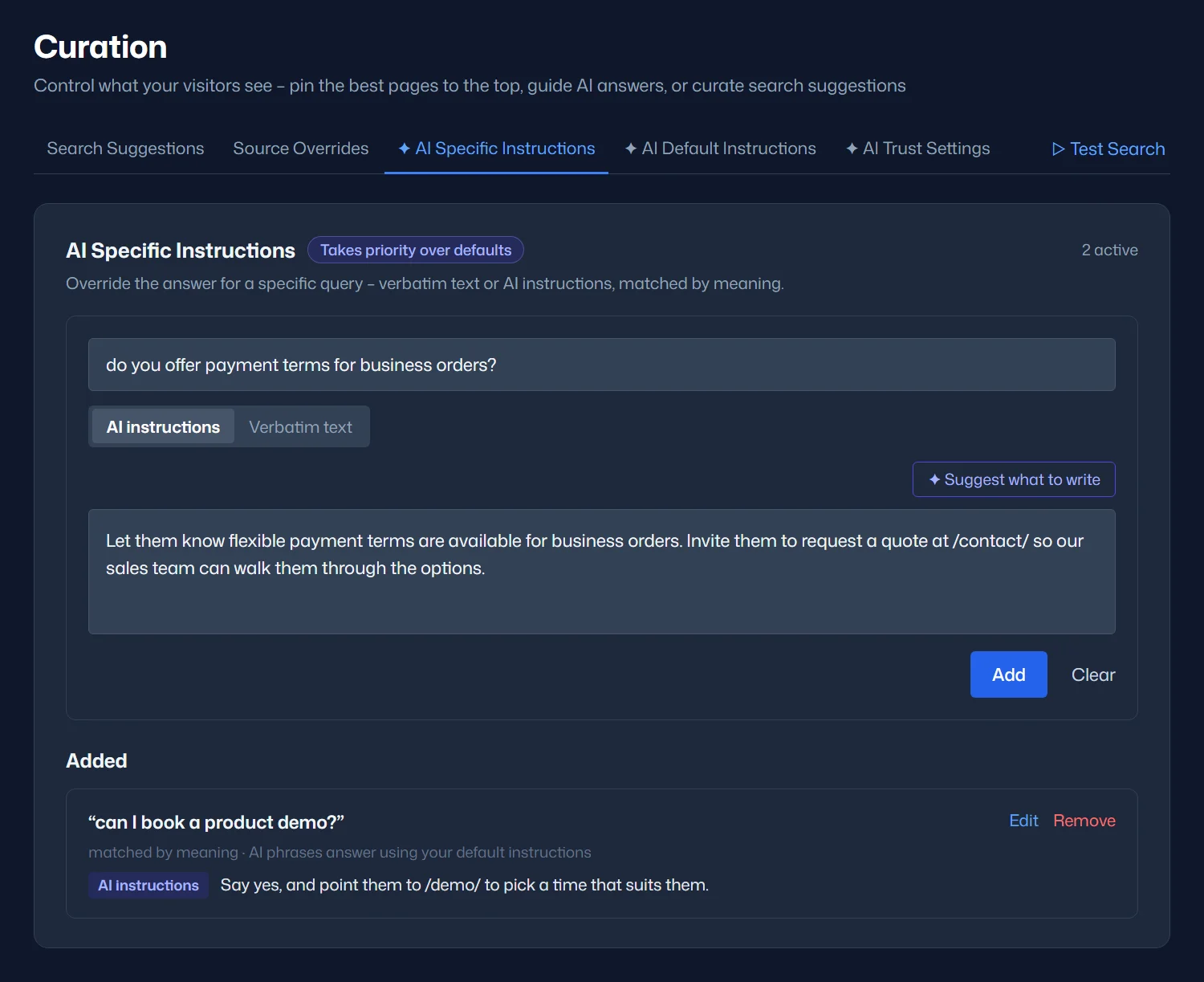Click the "Override the answer for a specific query" description
This screenshot has height=982, width=1204.
point(425,283)
